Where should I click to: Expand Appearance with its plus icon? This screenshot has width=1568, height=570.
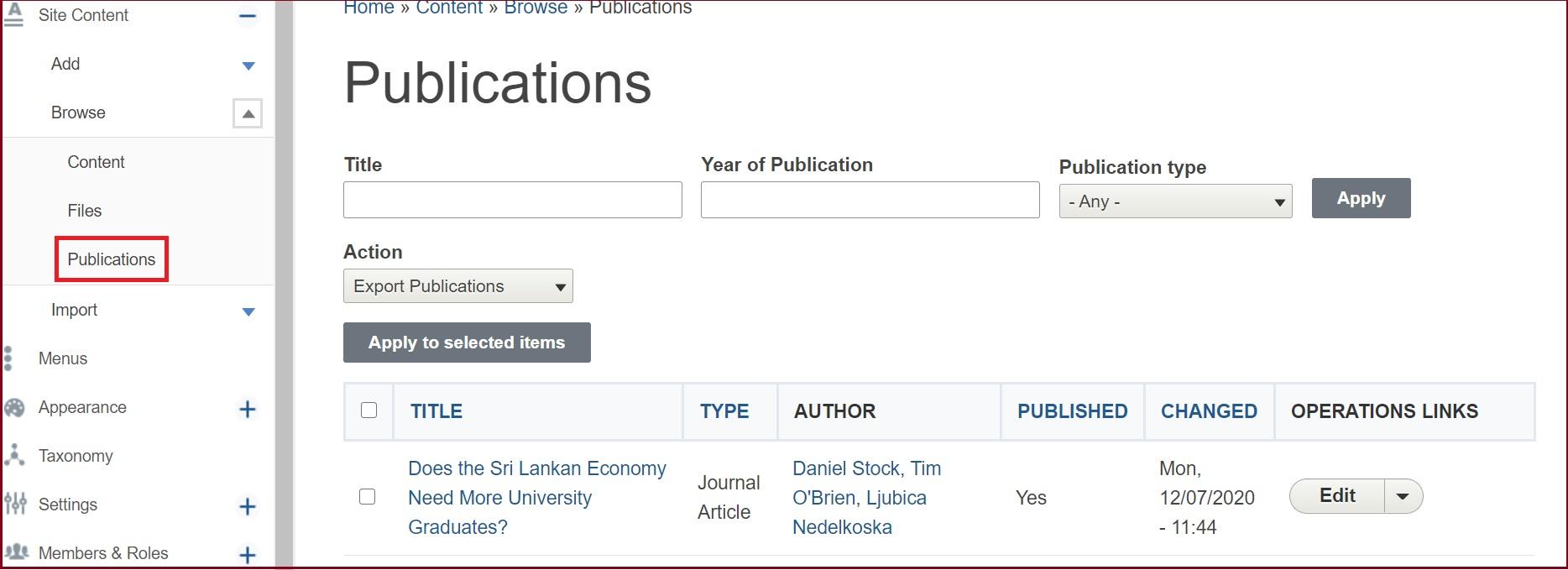247,409
